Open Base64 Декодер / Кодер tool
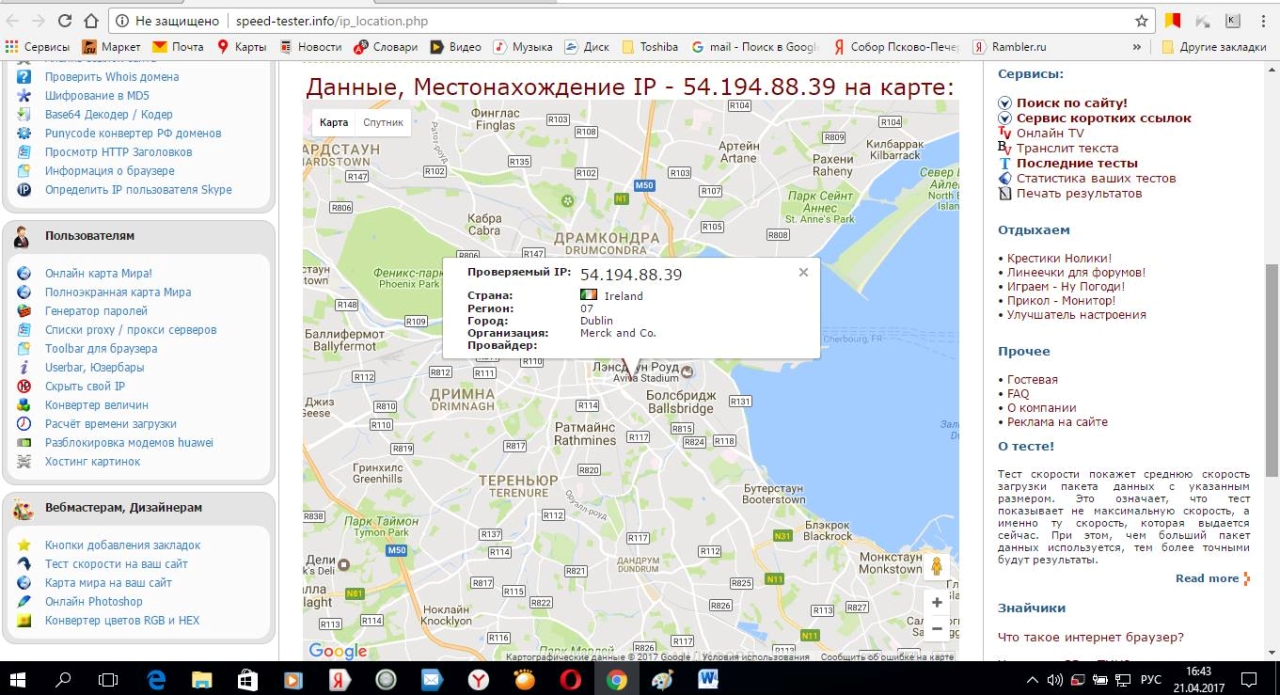 pyautogui.click(x=109, y=115)
